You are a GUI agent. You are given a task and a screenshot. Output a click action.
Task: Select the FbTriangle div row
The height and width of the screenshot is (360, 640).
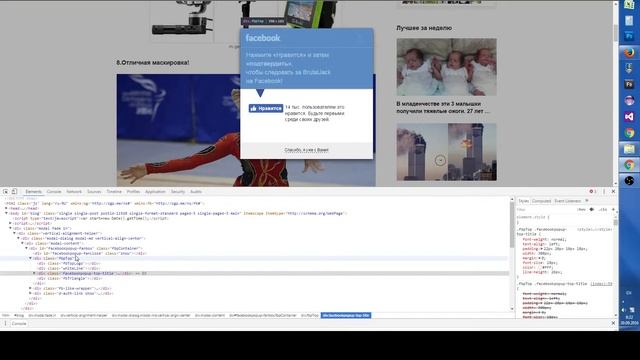(70, 278)
